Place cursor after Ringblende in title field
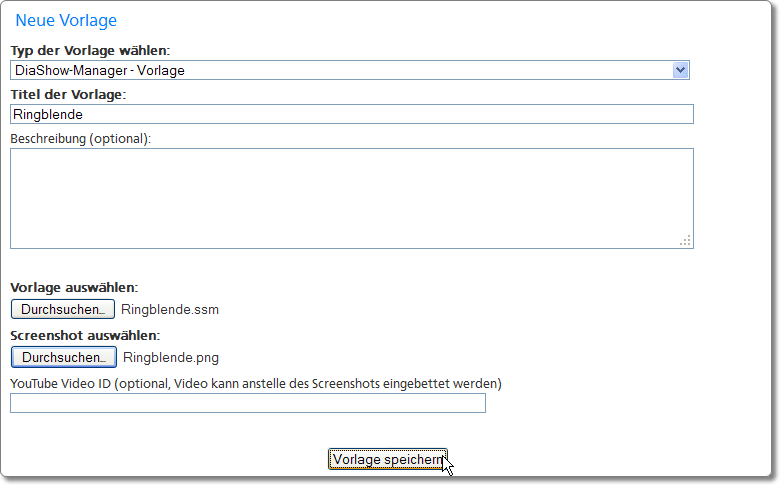 [86, 115]
